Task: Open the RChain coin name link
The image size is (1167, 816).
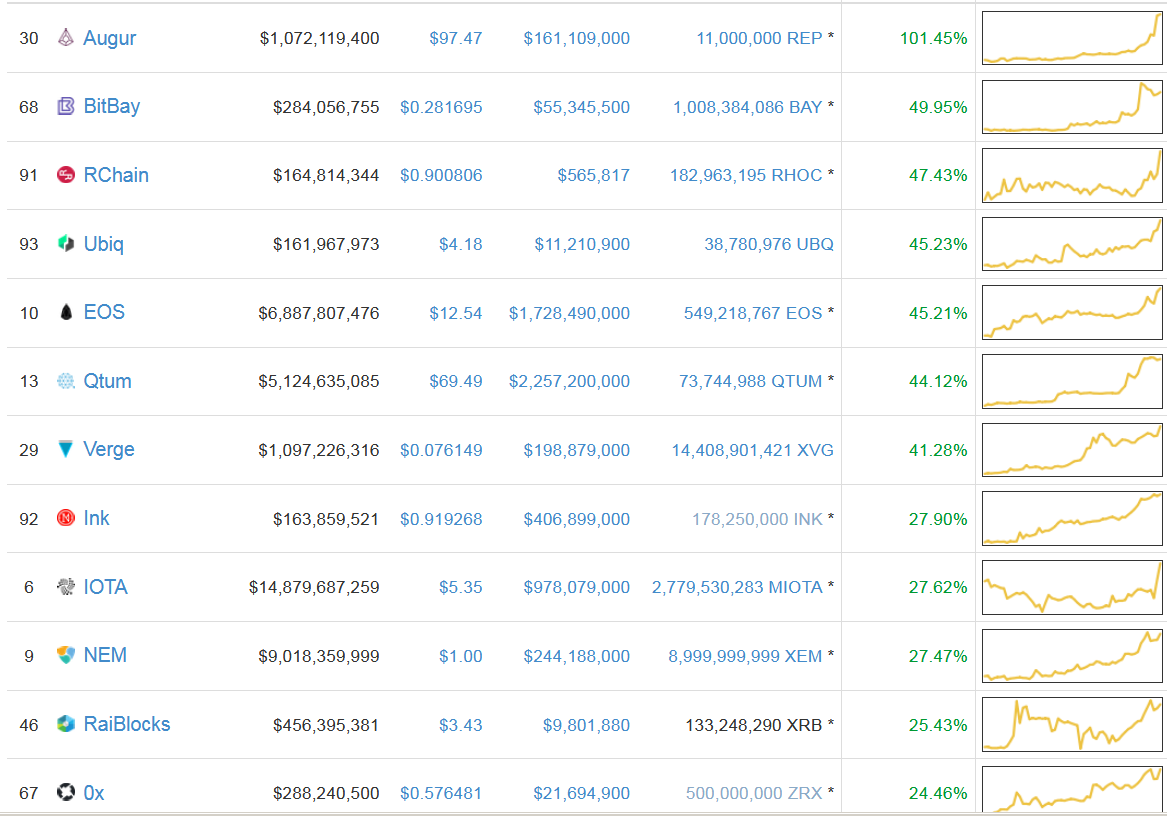Action: (116, 175)
